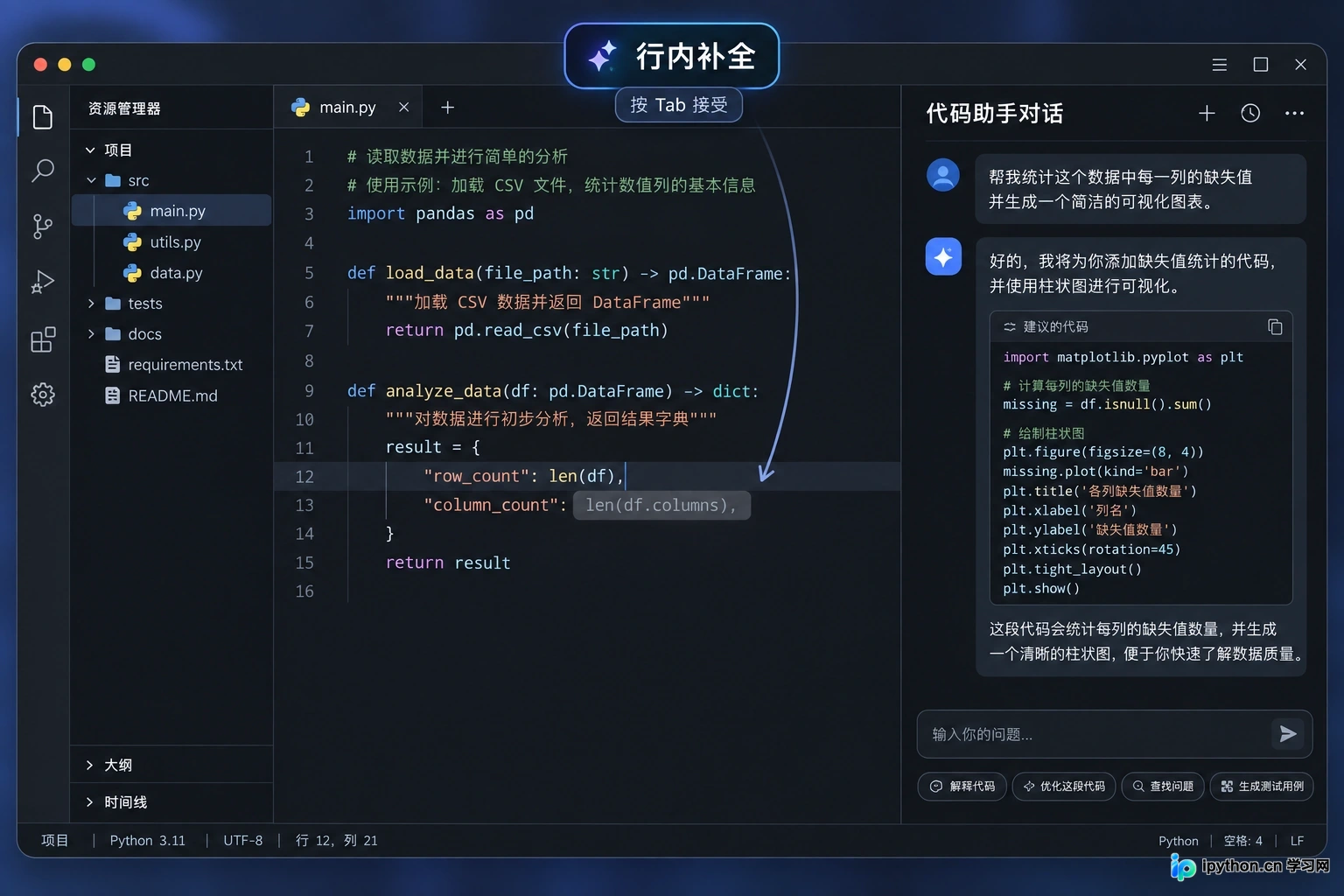The width and height of the screenshot is (1344, 896).
Task: Collapse the 项目 tree root
Action: click(90, 150)
